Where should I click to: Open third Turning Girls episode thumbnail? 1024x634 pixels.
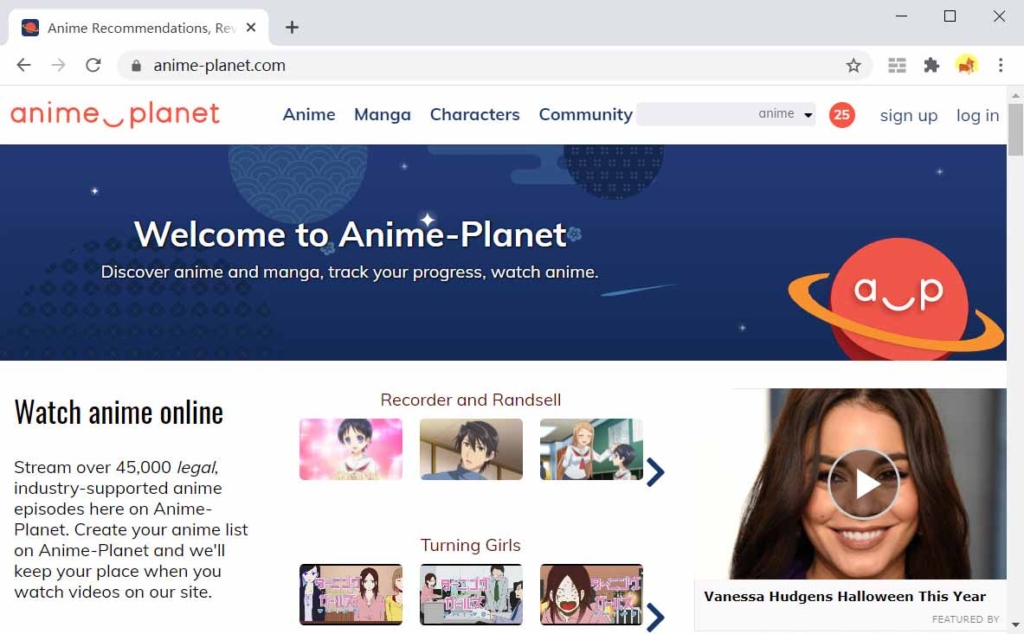(x=591, y=595)
